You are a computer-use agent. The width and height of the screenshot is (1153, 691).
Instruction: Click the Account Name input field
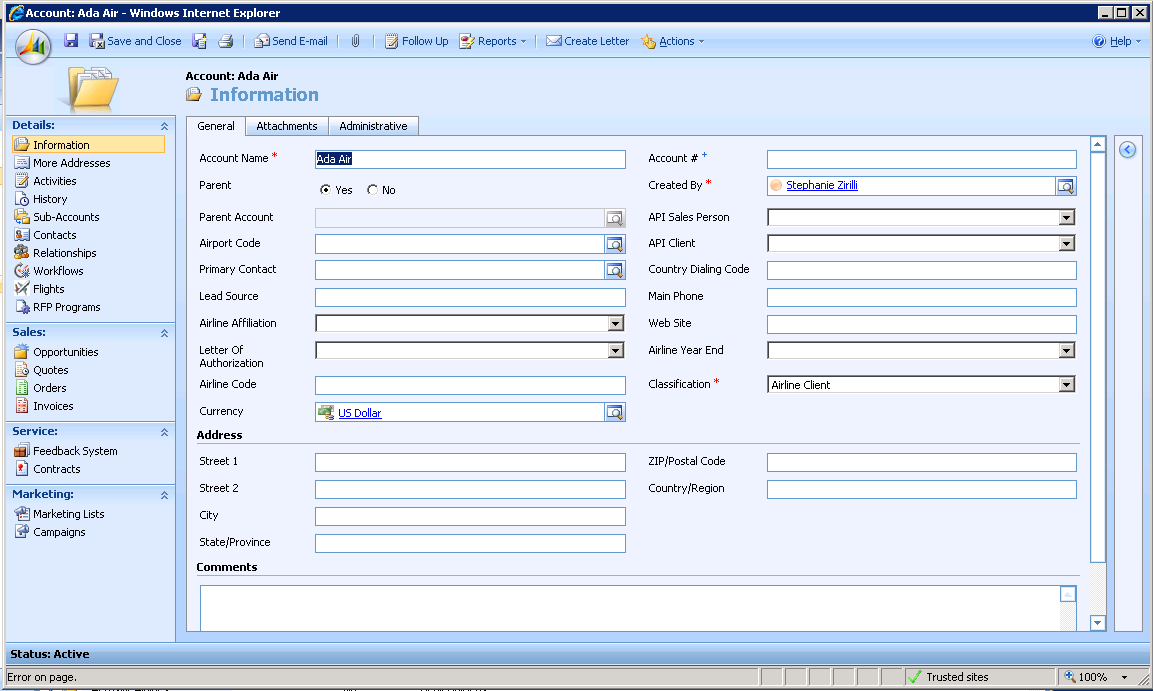pos(471,160)
